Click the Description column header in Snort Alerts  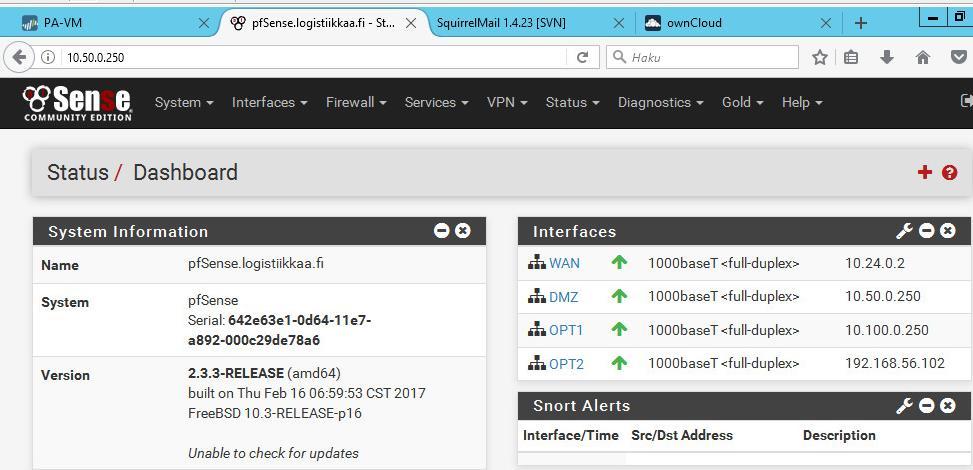tap(839, 435)
